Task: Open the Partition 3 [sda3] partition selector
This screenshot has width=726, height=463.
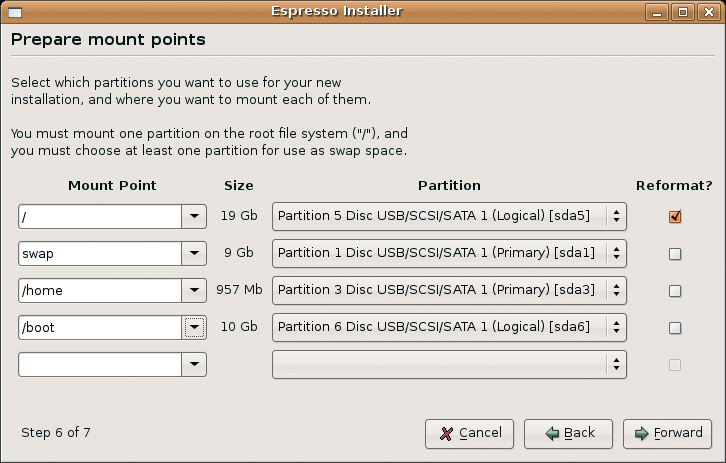Action: (449, 290)
